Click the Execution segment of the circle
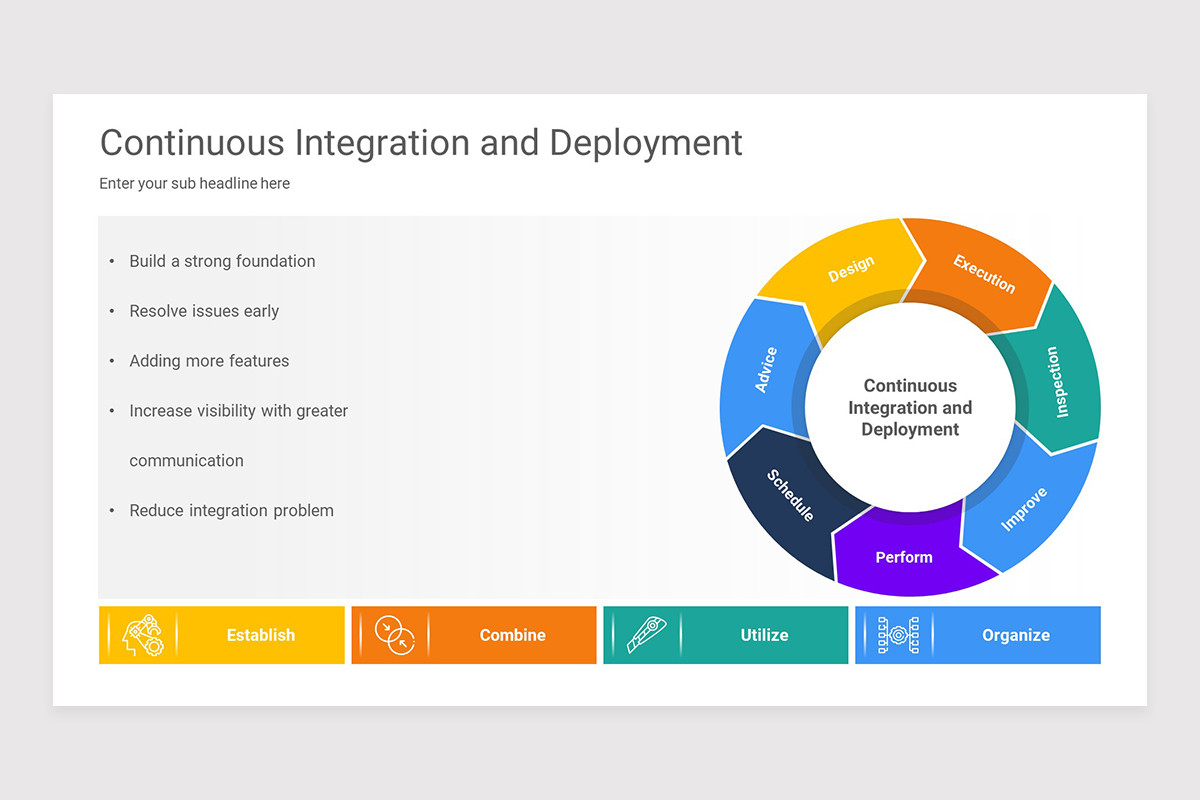Viewport: 1200px width, 800px height. coord(985,272)
